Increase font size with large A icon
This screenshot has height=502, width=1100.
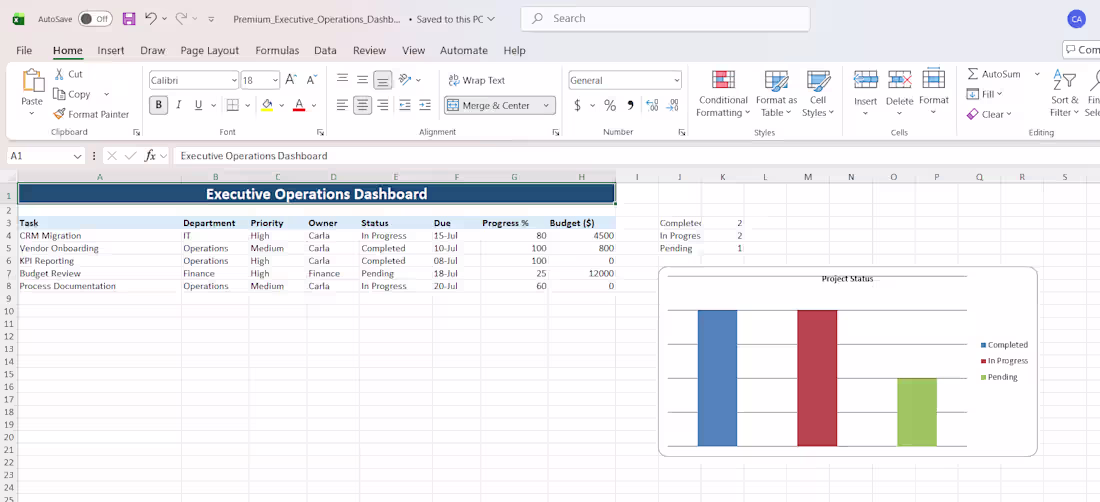coord(290,80)
